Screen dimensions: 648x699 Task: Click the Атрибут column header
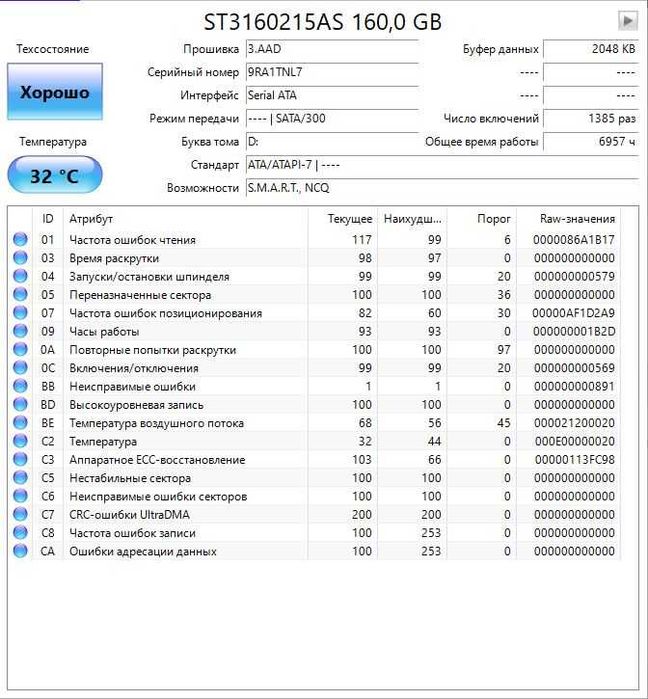click(x=91, y=219)
